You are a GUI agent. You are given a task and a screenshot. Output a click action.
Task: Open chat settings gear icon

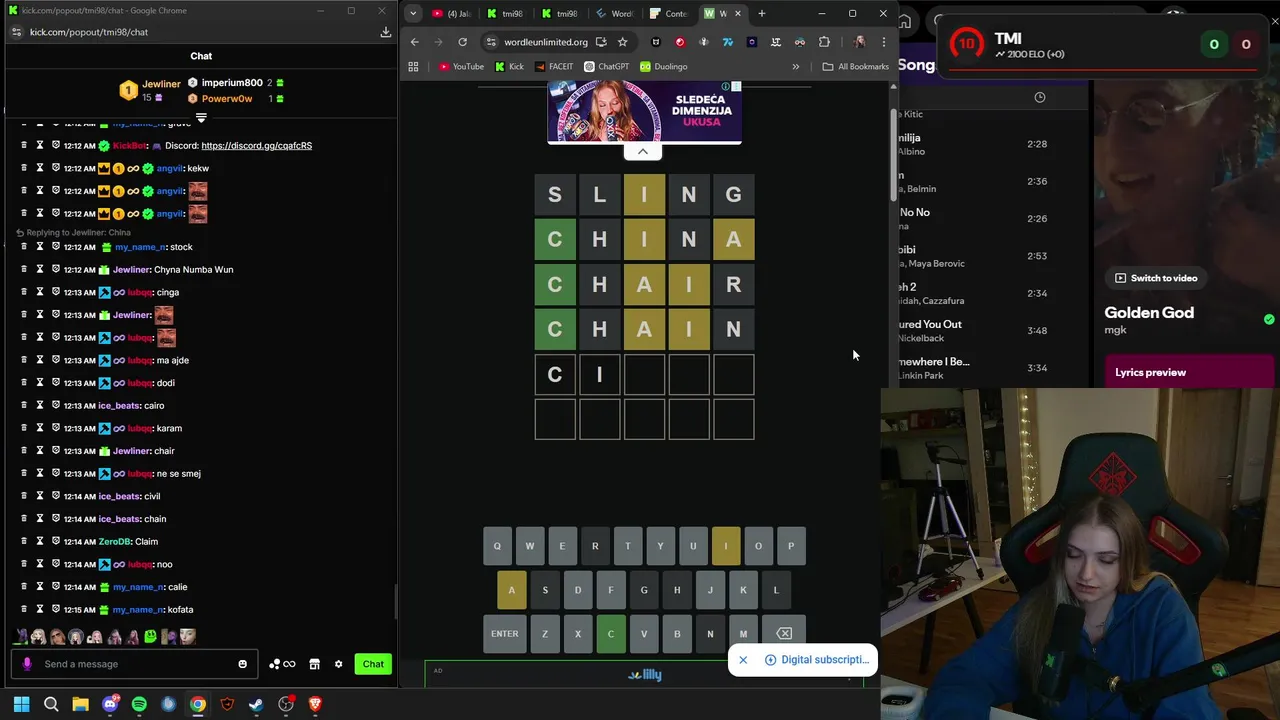click(x=338, y=664)
